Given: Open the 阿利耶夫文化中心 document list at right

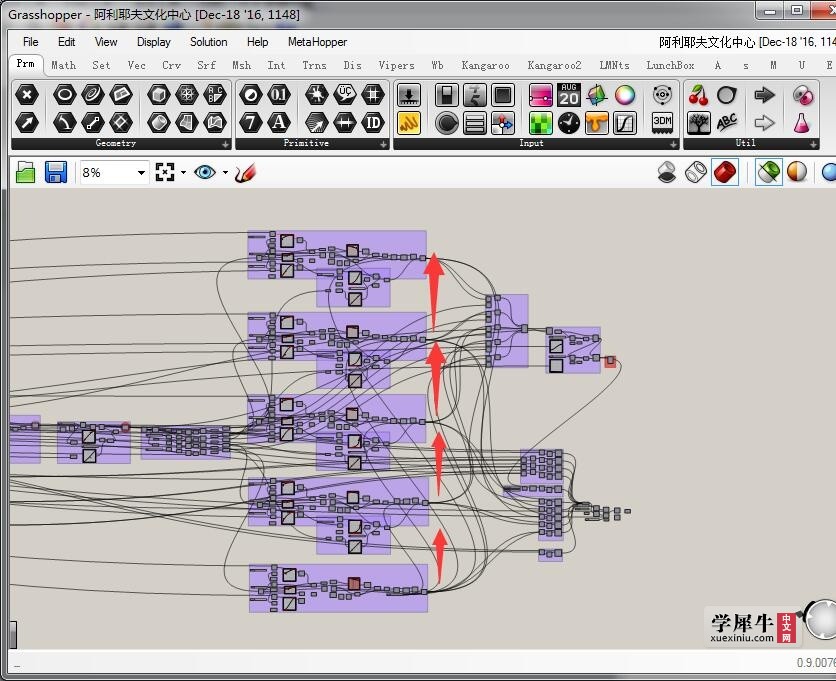Looking at the screenshot, I should 747,42.
